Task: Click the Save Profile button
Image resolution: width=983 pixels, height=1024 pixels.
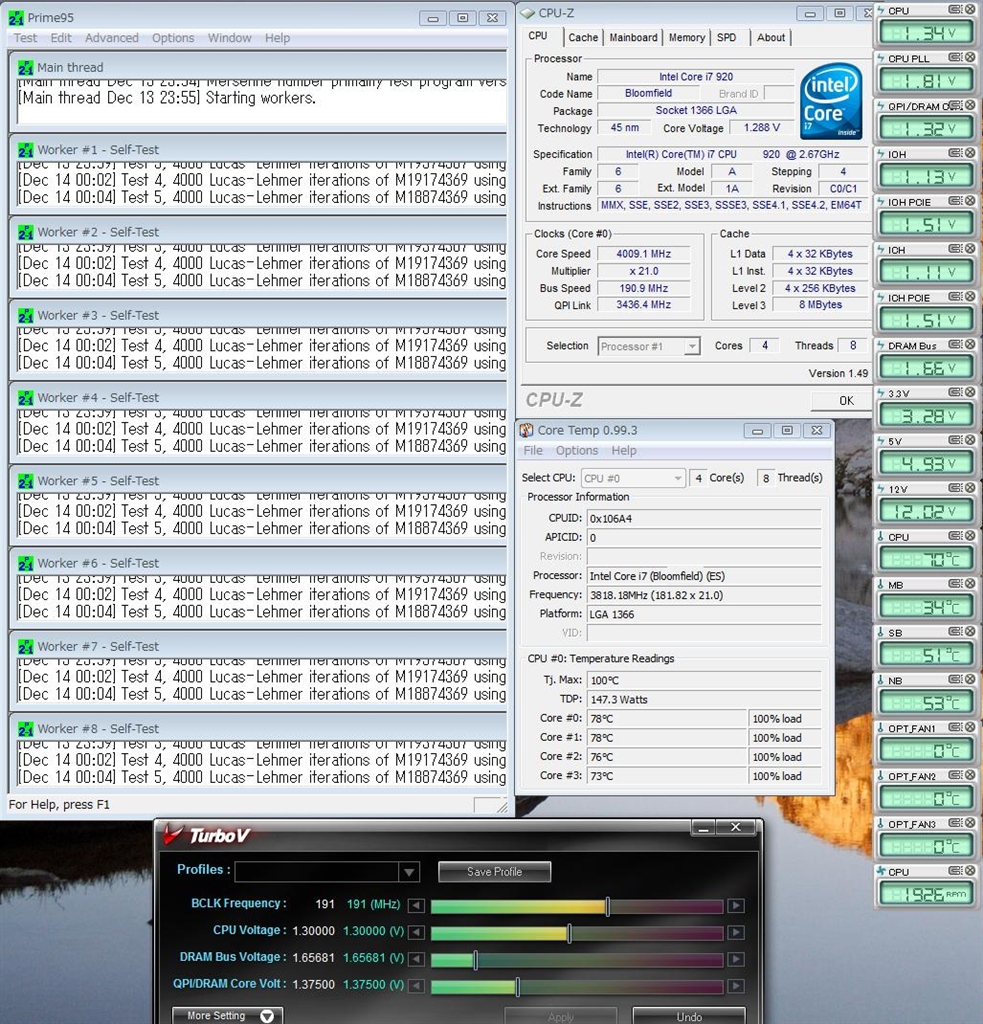Action: click(x=494, y=872)
